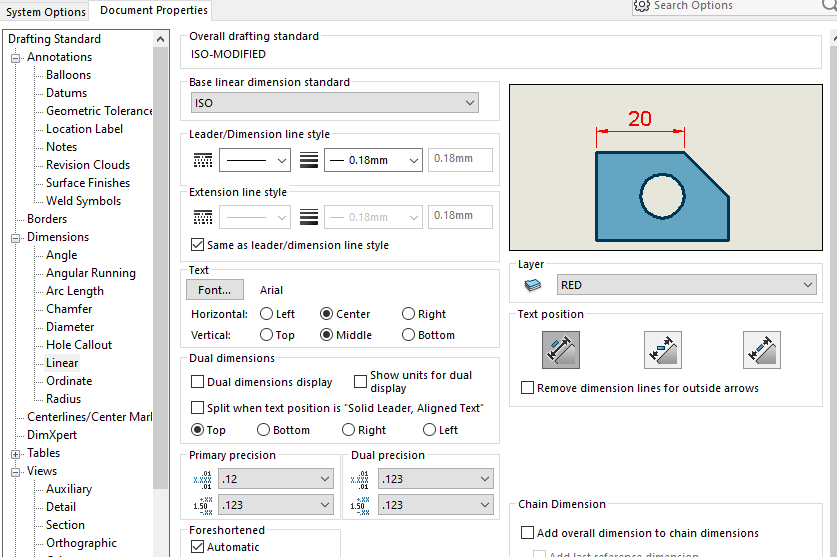
Task: Select Ordinate tree item
Action: (x=69, y=381)
